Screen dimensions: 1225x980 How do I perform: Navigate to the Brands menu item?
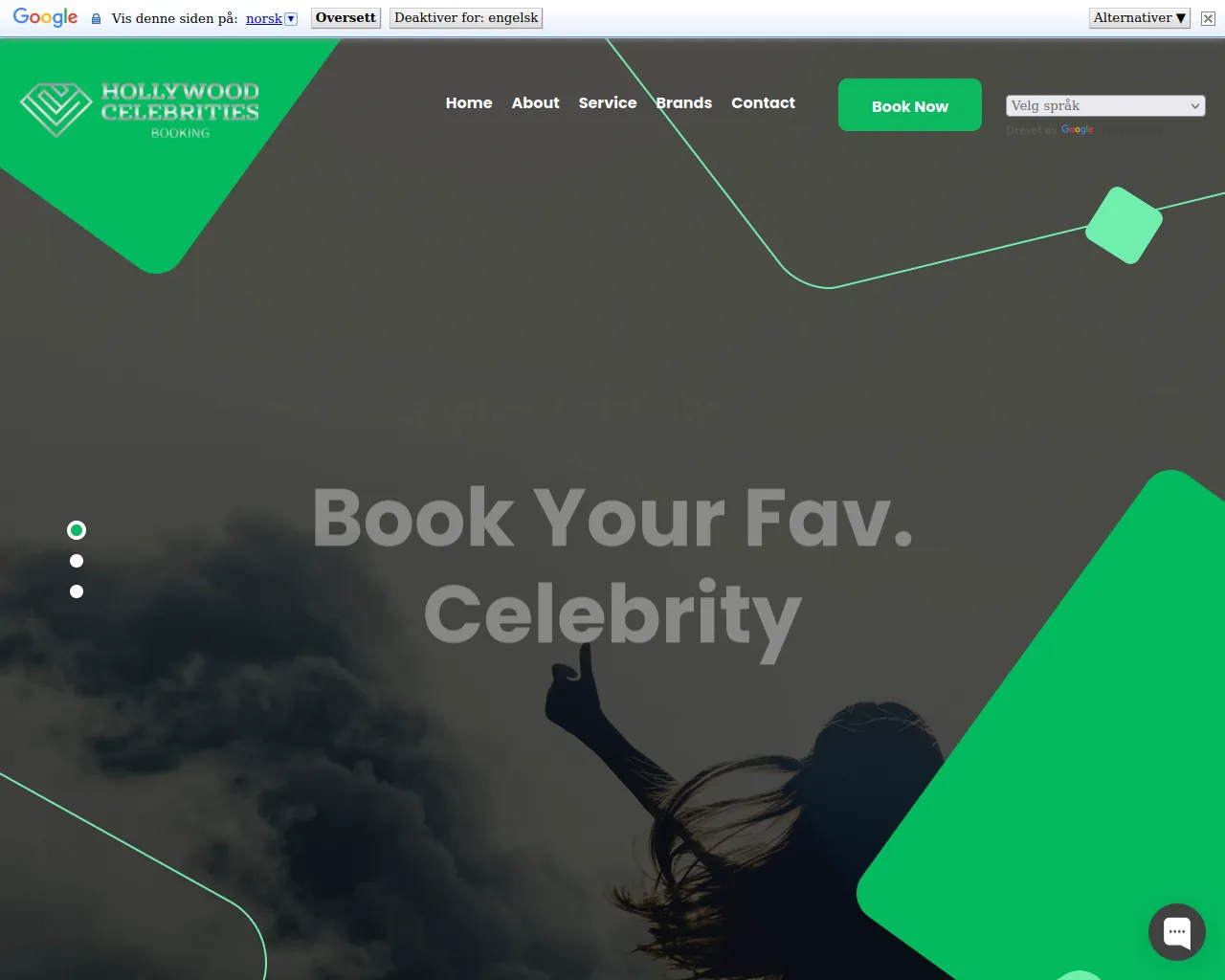(x=683, y=102)
